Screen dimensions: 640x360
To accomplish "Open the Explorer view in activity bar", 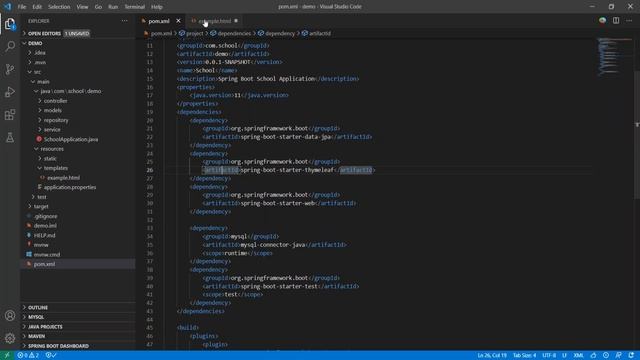I will (10, 24).
